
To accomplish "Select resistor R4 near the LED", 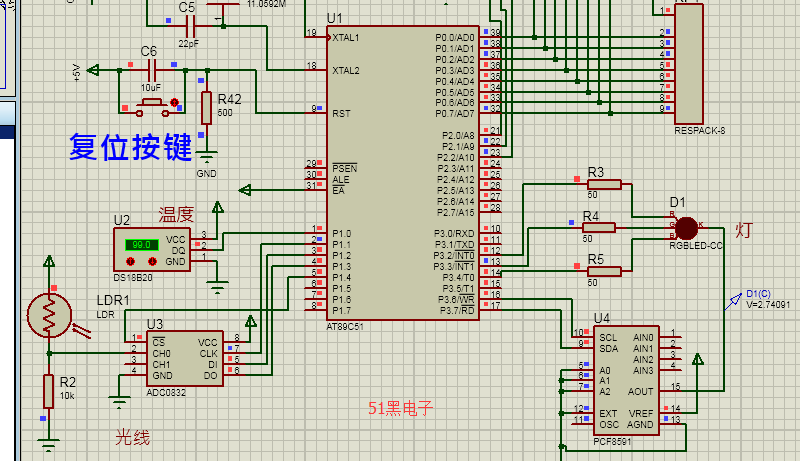I will pyautogui.click(x=599, y=227).
